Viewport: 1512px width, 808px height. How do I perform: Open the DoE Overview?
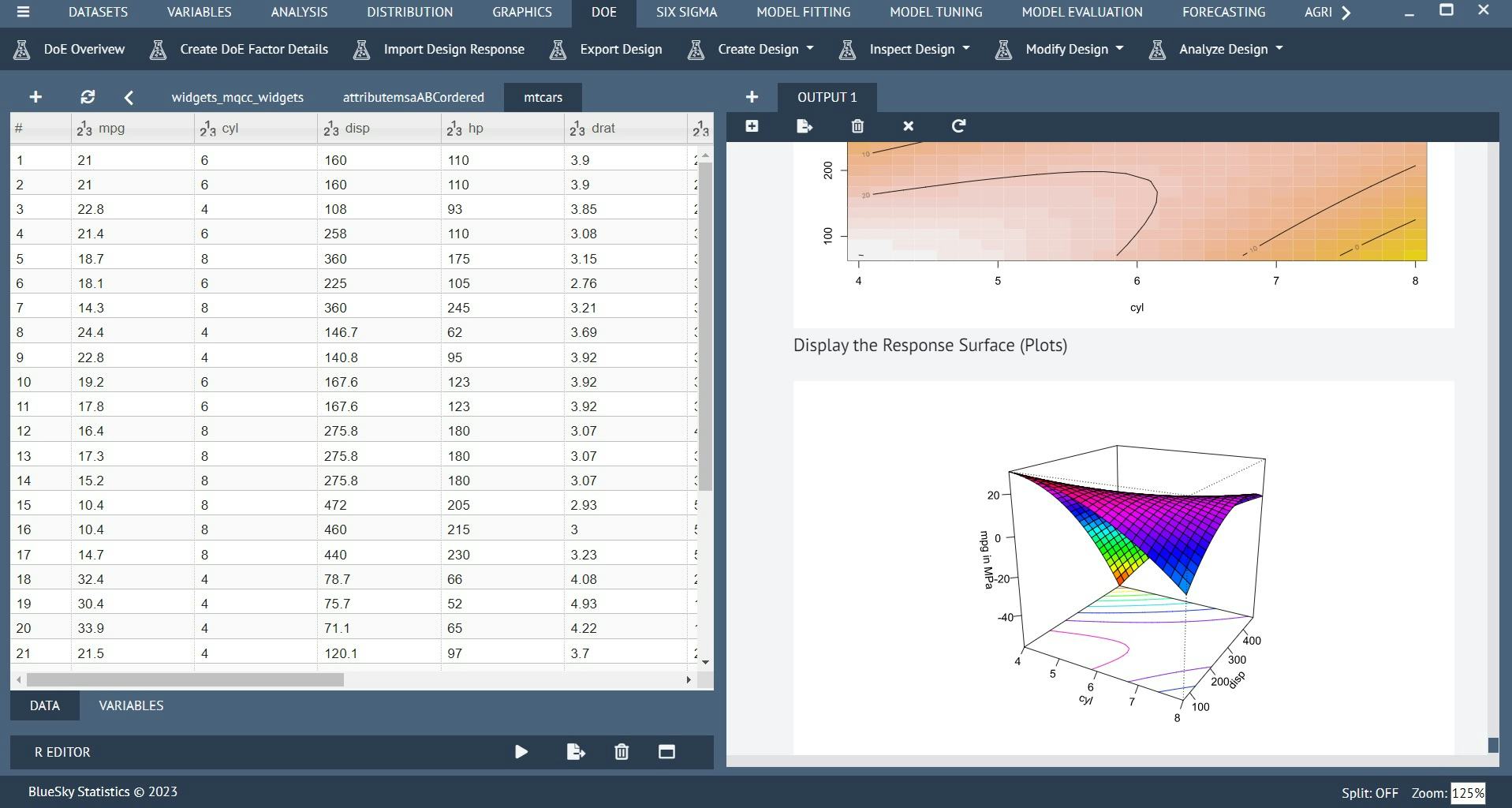coord(80,49)
